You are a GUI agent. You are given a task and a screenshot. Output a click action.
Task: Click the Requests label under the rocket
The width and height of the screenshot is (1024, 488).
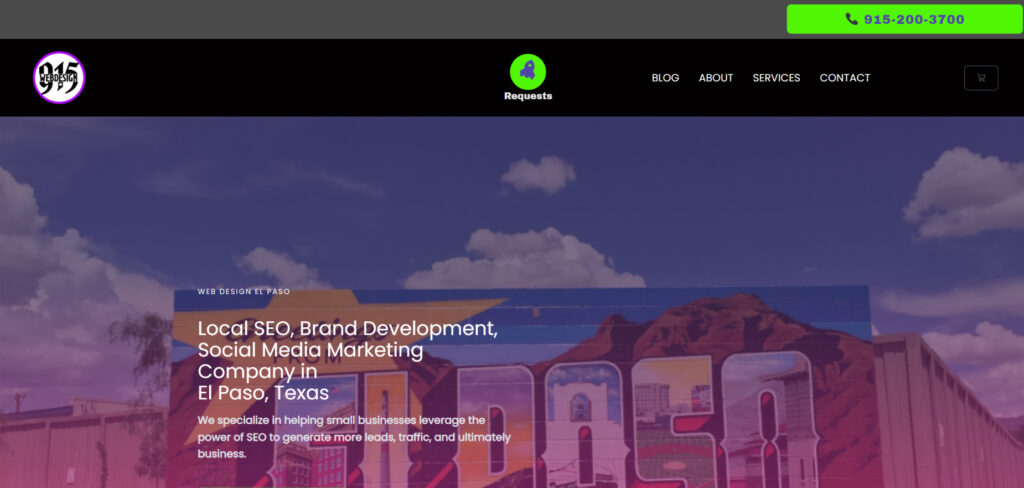pos(528,96)
